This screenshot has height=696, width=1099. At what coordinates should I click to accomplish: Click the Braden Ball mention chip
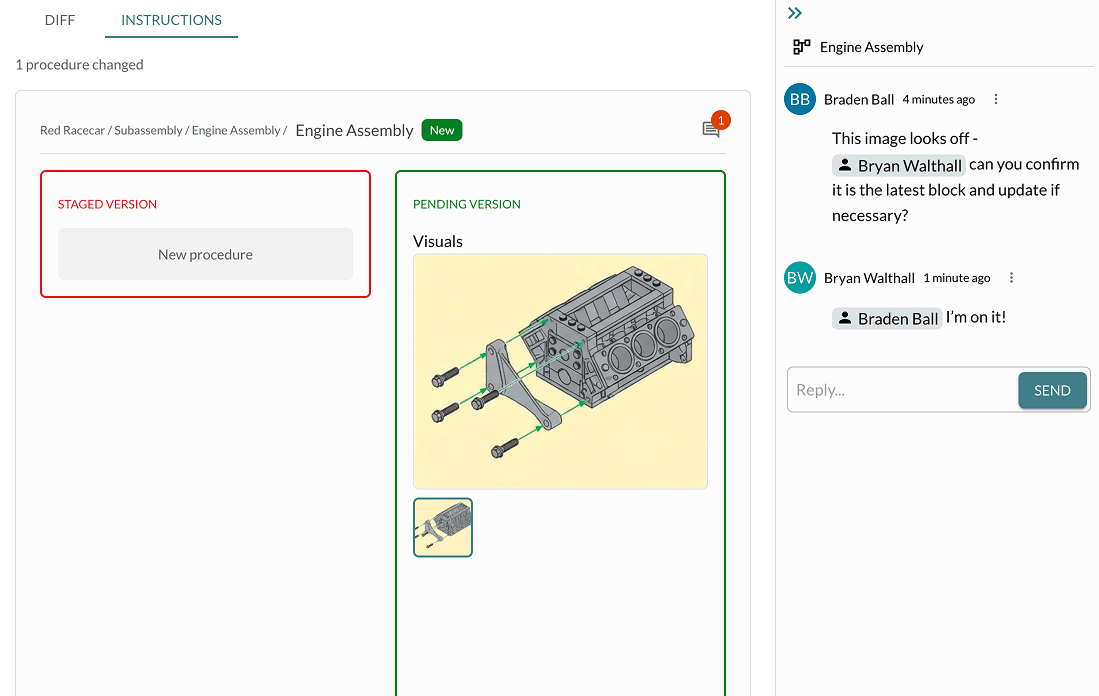click(887, 317)
